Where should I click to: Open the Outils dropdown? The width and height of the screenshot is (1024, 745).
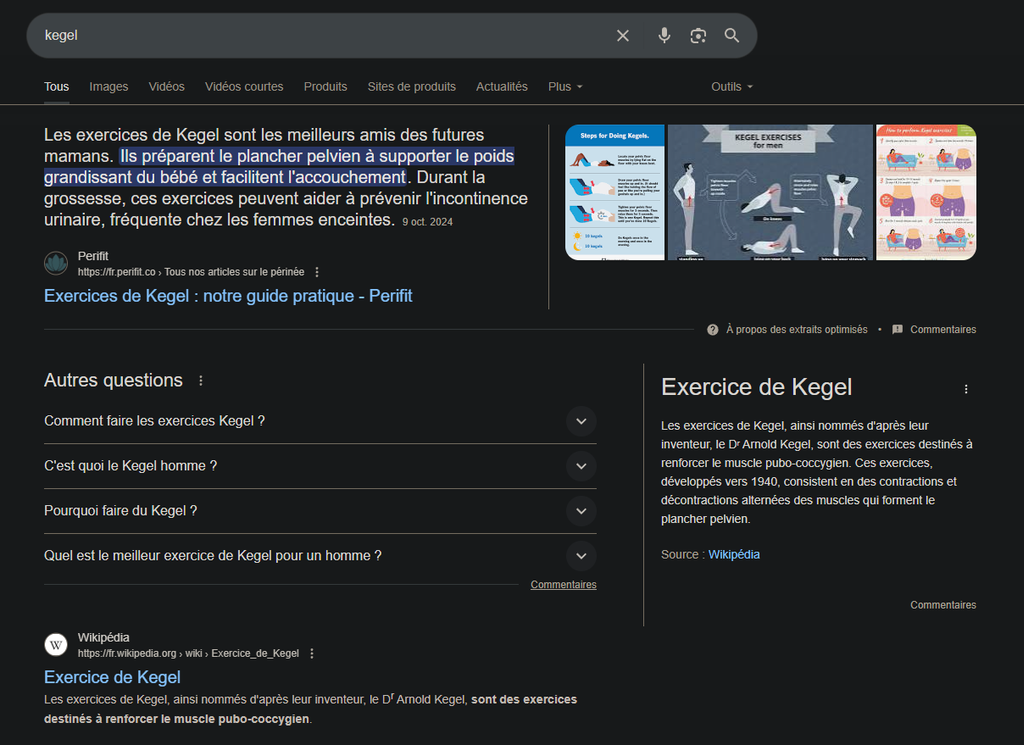point(731,87)
